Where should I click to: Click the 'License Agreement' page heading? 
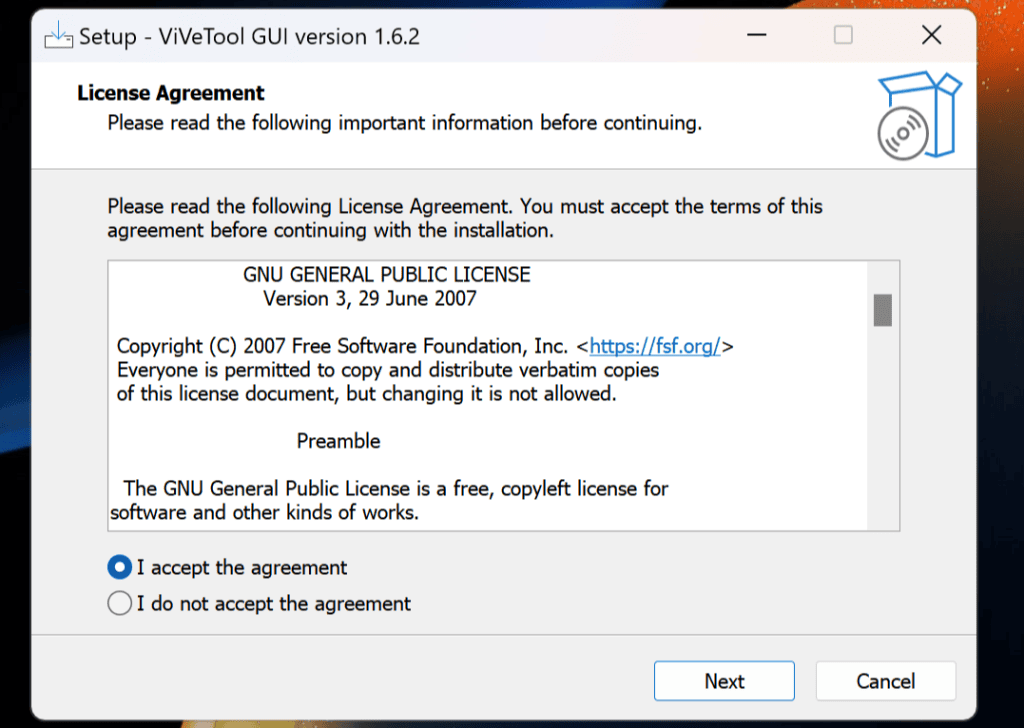pos(170,92)
